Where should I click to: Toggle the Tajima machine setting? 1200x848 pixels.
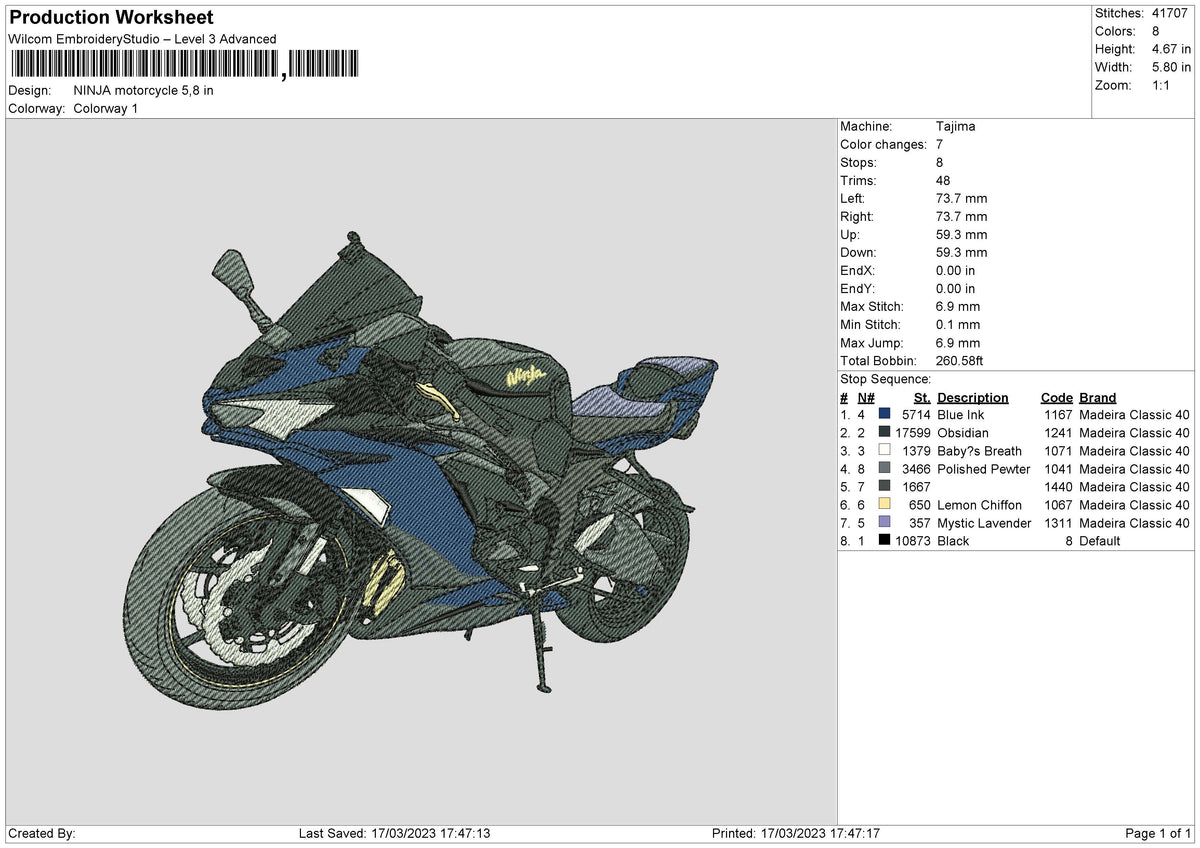[958, 126]
